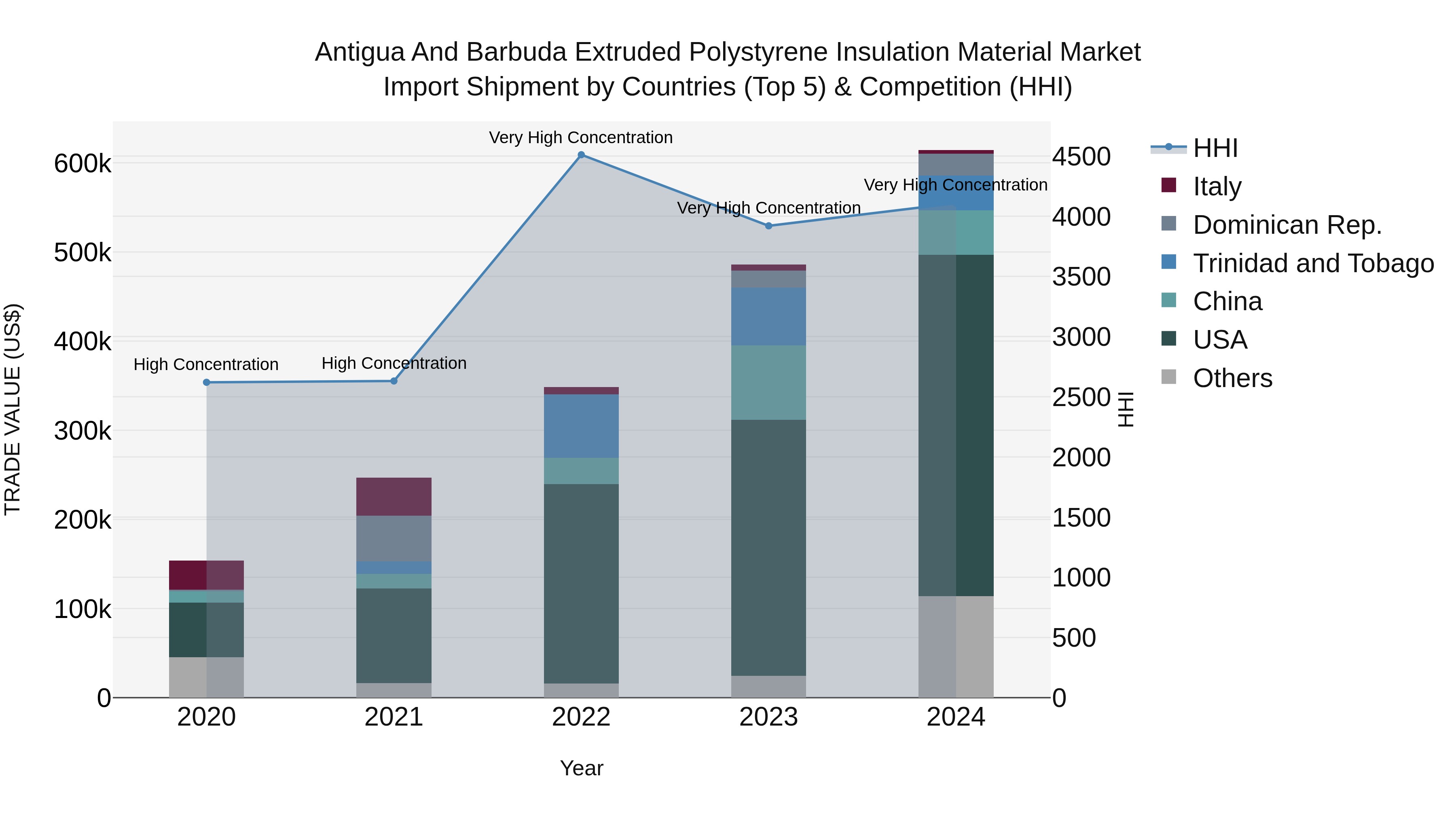1456x819 pixels.
Task: Click the Trinidad and Tobago segment in 2023 bar
Action: (769, 317)
